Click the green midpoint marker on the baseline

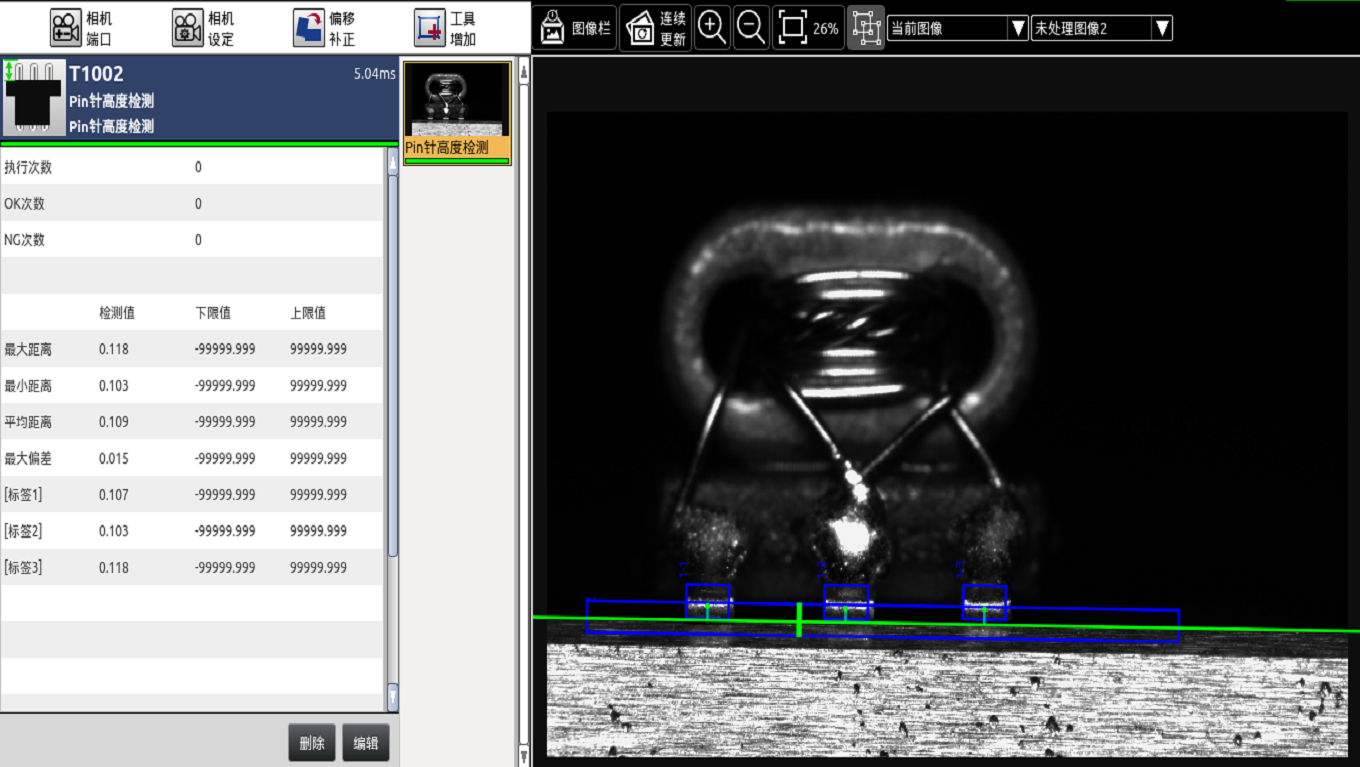point(799,620)
